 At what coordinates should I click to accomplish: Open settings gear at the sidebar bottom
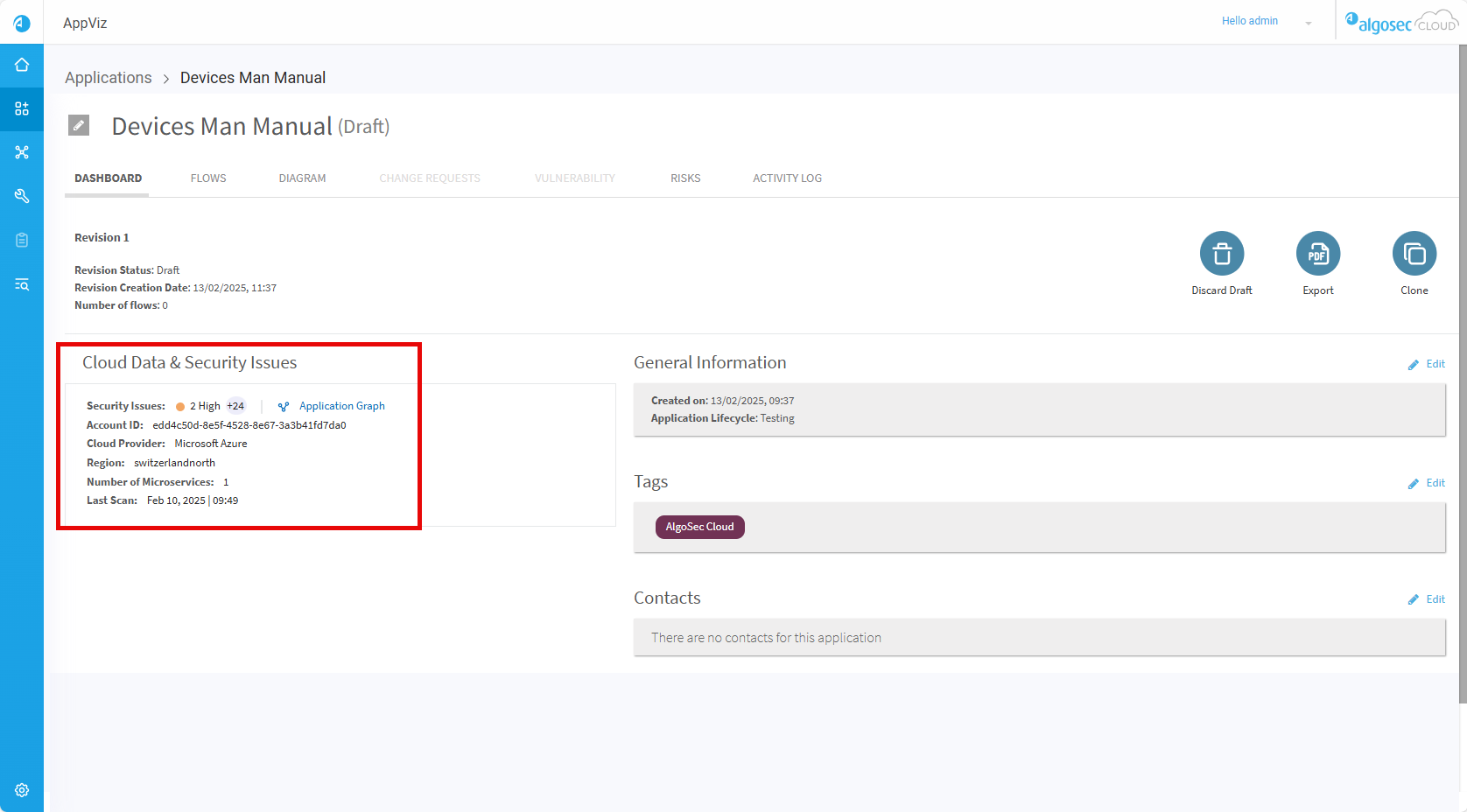22,790
